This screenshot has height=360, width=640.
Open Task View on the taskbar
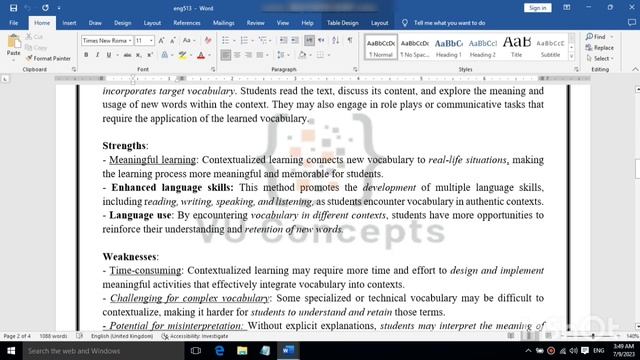196,351
